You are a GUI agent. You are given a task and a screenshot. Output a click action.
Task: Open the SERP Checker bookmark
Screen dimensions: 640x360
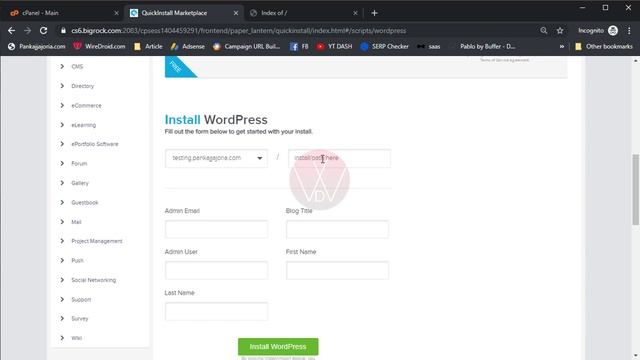pyautogui.click(x=384, y=47)
